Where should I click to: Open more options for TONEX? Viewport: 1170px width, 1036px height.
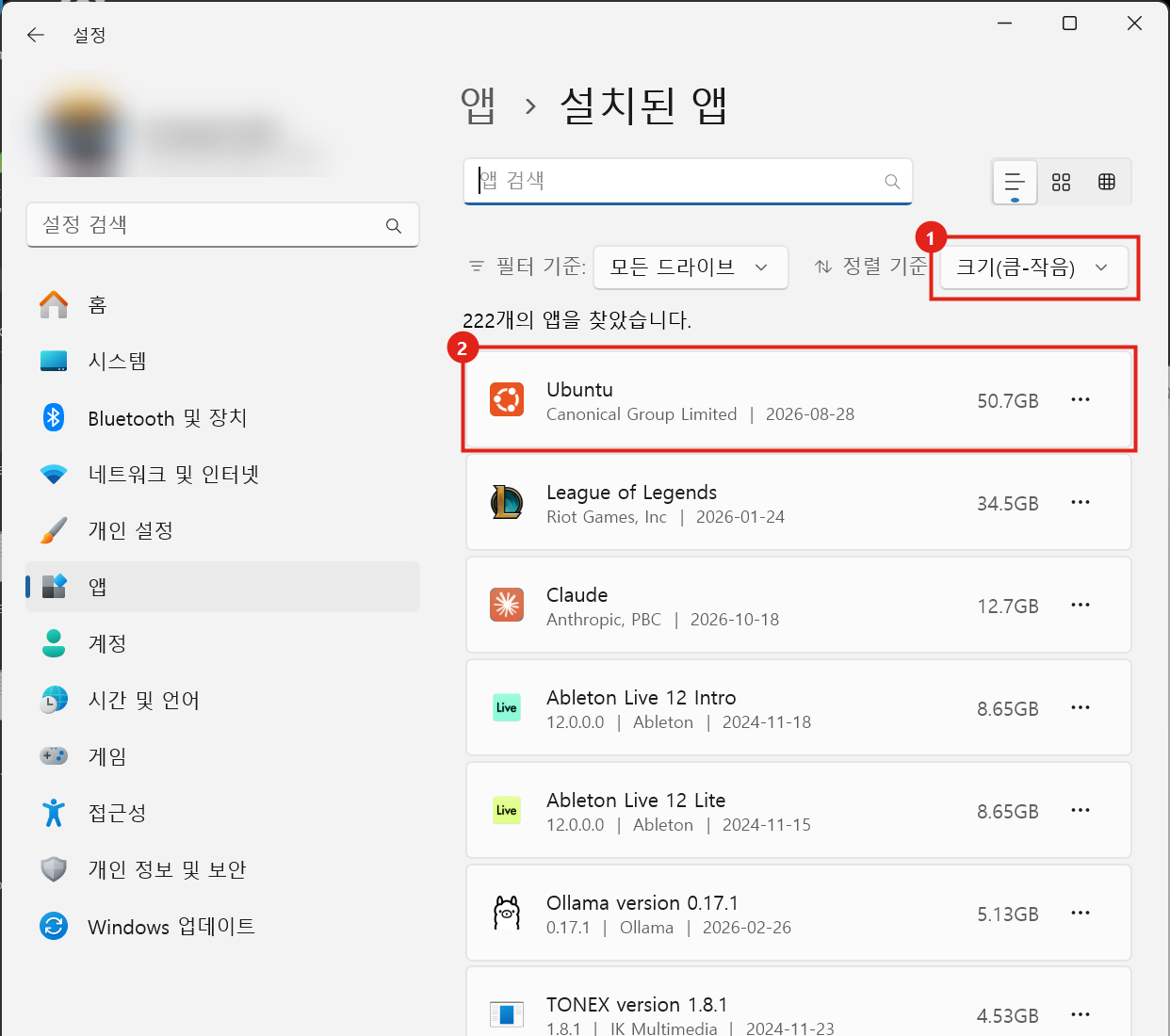pos(1081,1014)
